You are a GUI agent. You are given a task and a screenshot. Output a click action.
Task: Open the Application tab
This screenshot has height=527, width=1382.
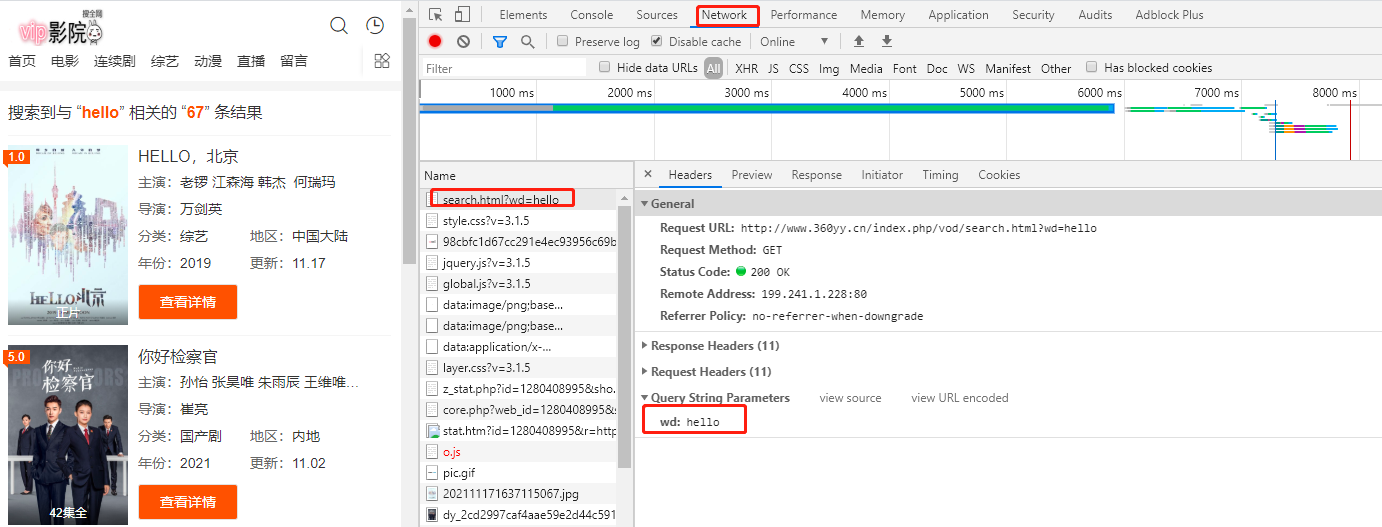pyautogui.click(x=958, y=14)
